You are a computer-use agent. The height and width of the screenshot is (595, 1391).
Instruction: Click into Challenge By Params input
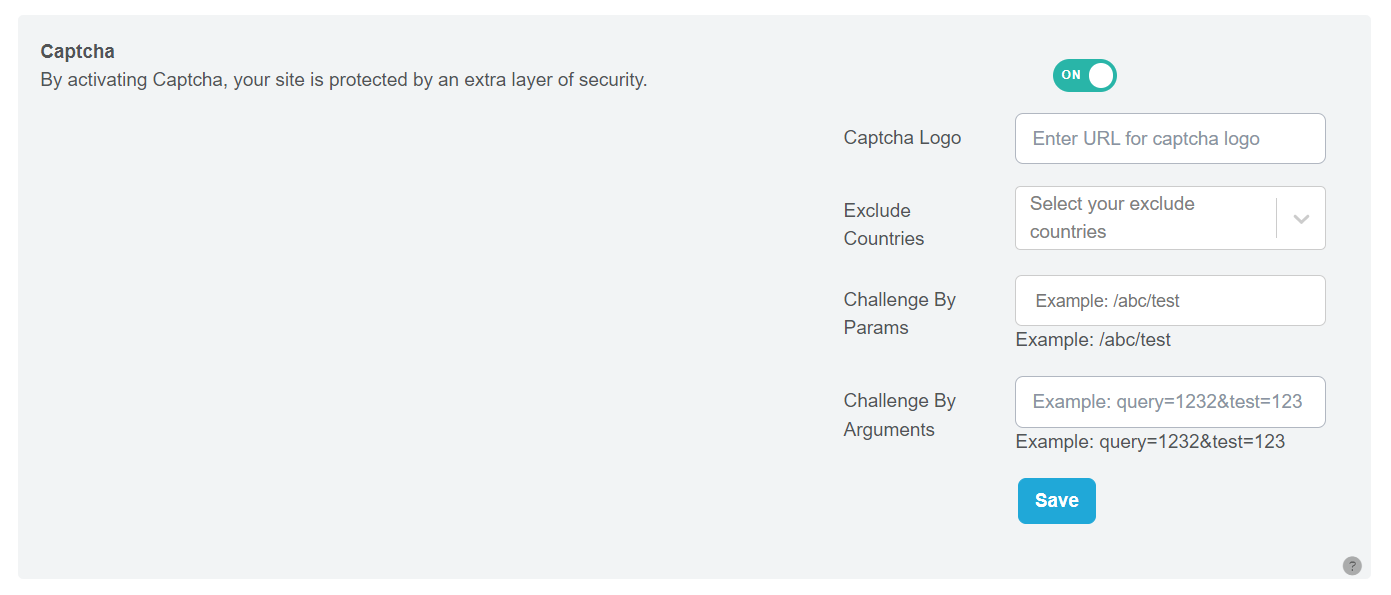[x=1169, y=300]
